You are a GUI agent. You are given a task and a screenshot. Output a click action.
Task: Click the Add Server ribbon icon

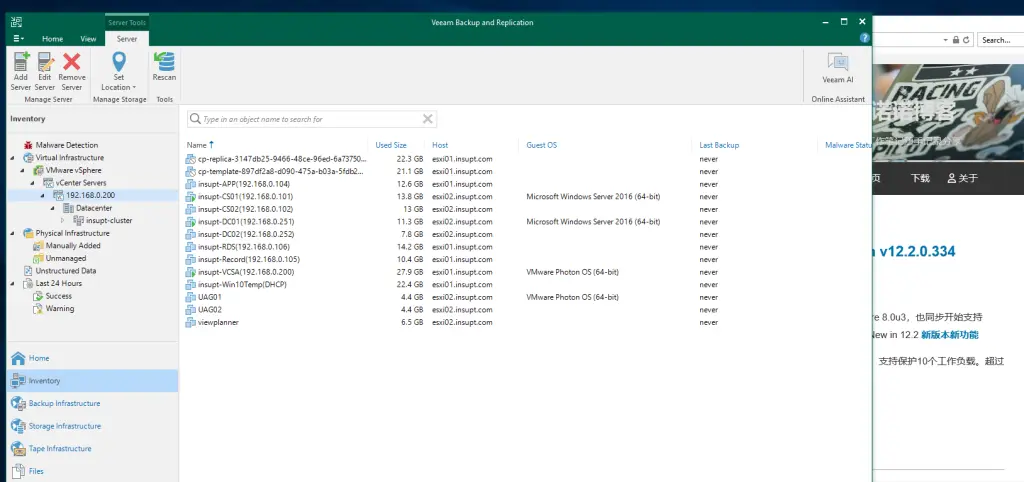point(20,71)
